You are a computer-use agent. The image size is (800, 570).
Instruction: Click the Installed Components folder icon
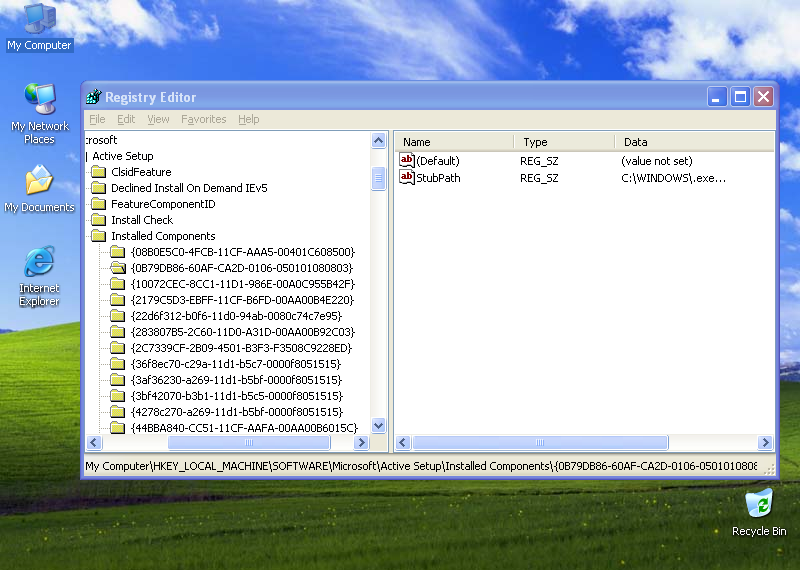[98, 236]
